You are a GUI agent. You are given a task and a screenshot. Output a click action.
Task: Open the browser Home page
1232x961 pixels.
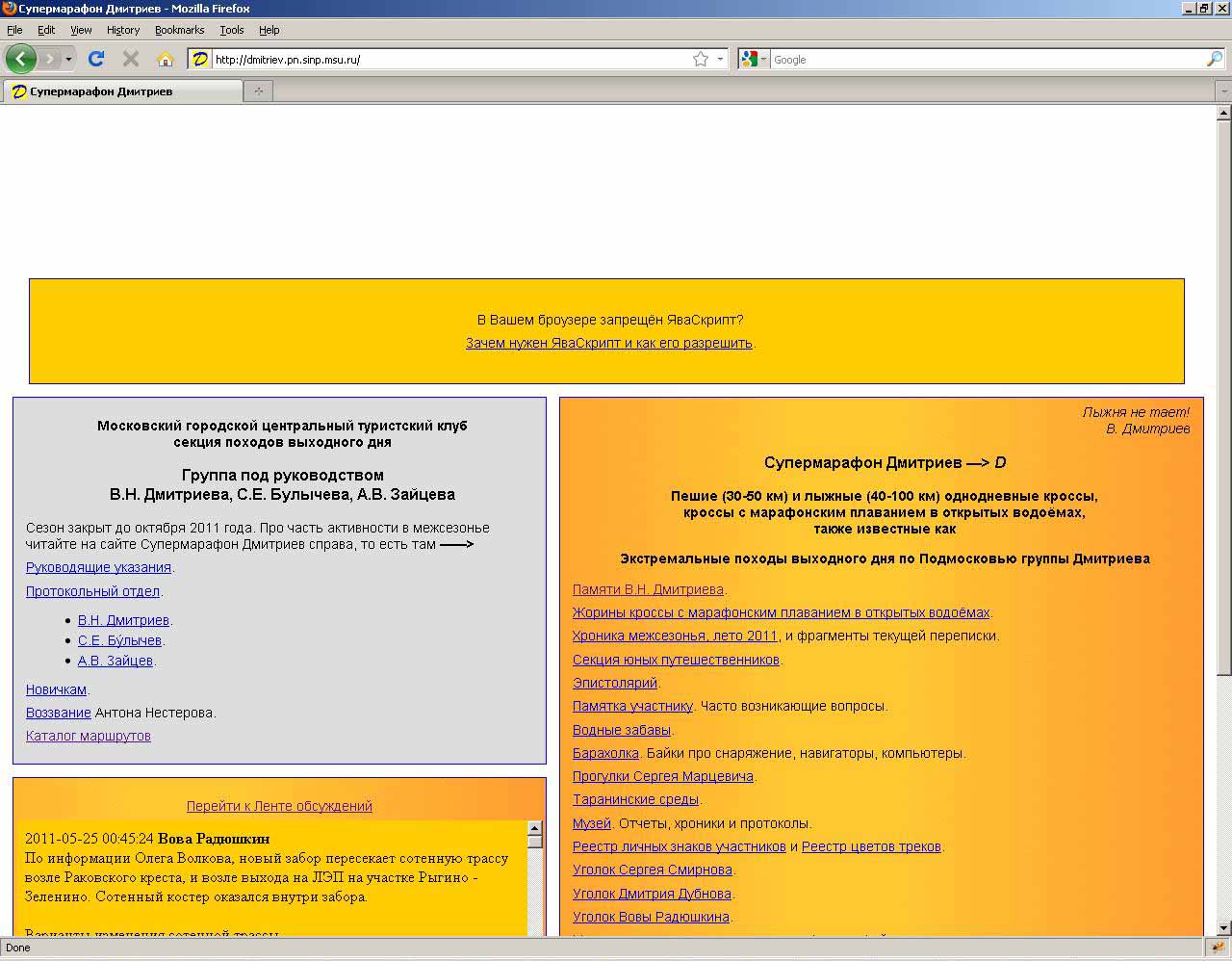(166, 59)
